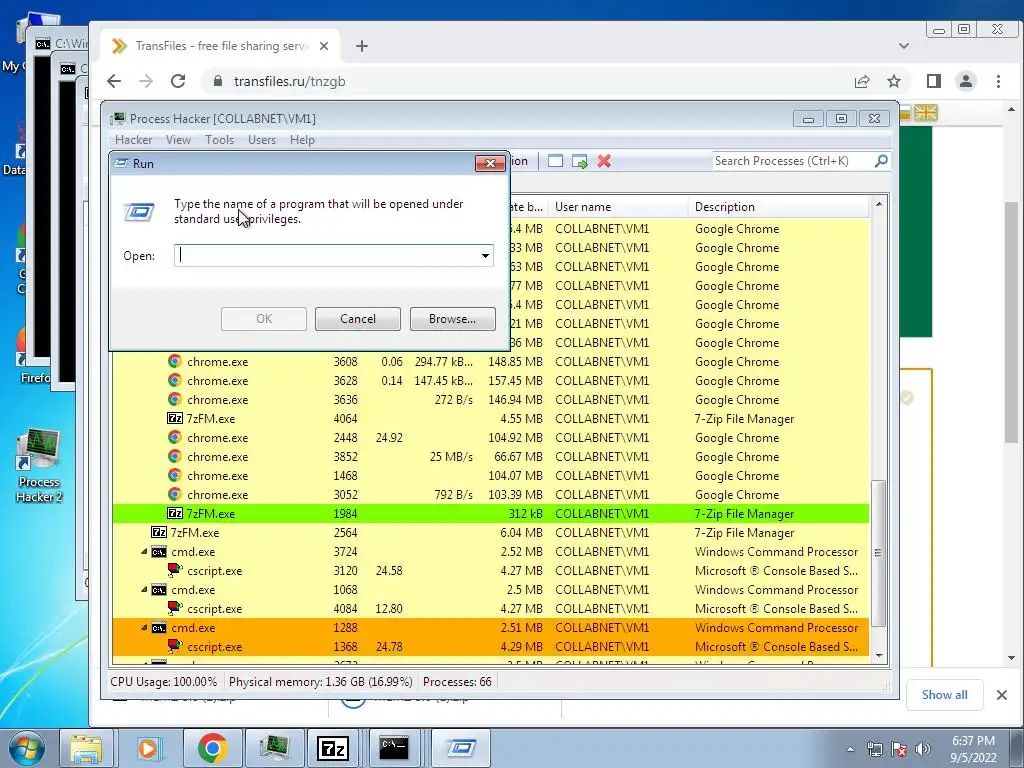Open the Windows Start button
The image size is (1024, 768).
pos(26,748)
